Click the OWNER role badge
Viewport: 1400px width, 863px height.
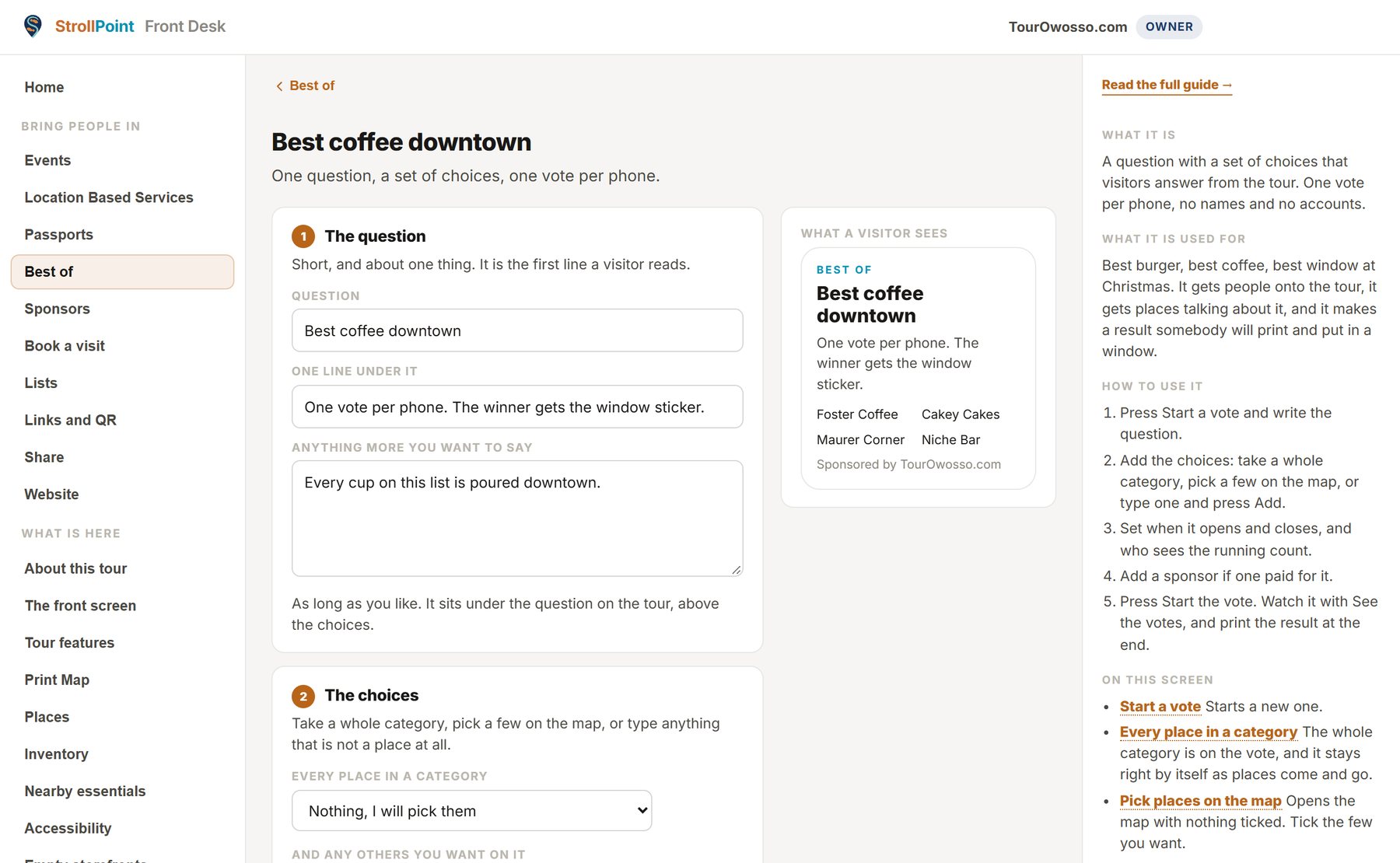click(x=1169, y=26)
